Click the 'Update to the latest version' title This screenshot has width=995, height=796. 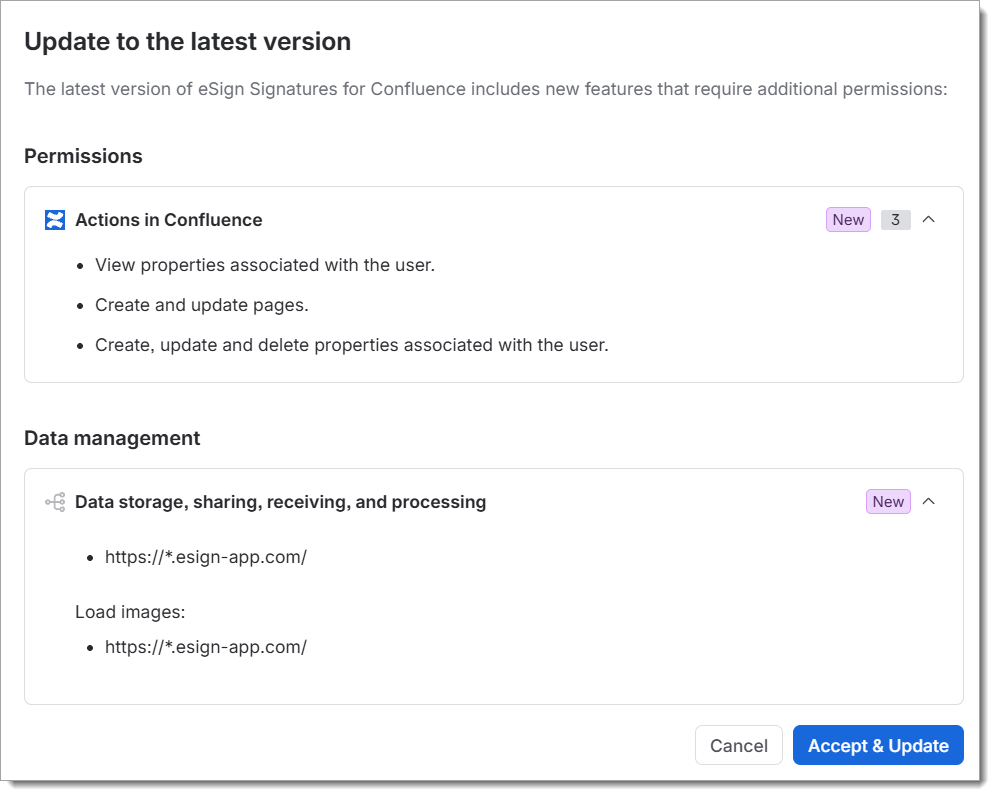[188, 42]
